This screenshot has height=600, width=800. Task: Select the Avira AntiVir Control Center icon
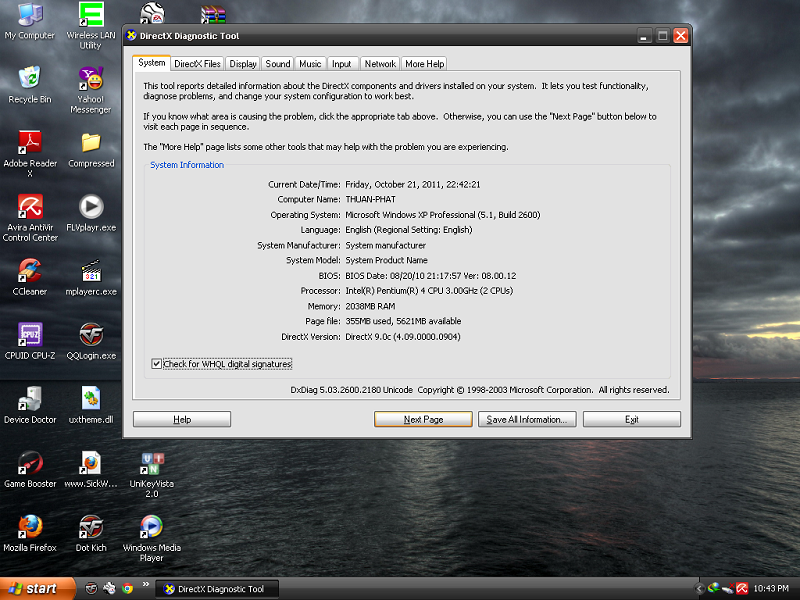tap(30, 208)
